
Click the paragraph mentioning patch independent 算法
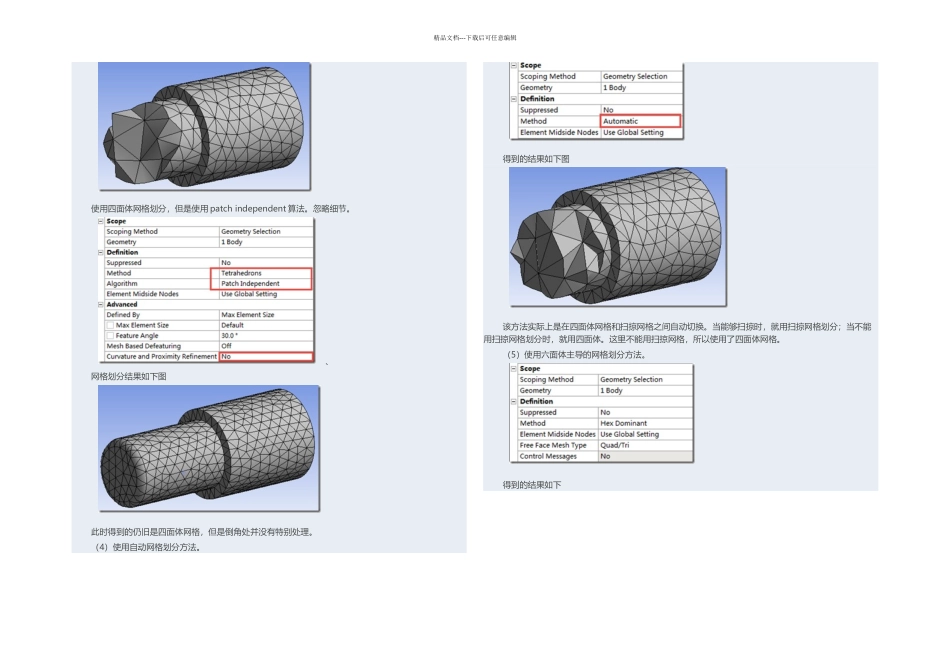coord(221,208)
